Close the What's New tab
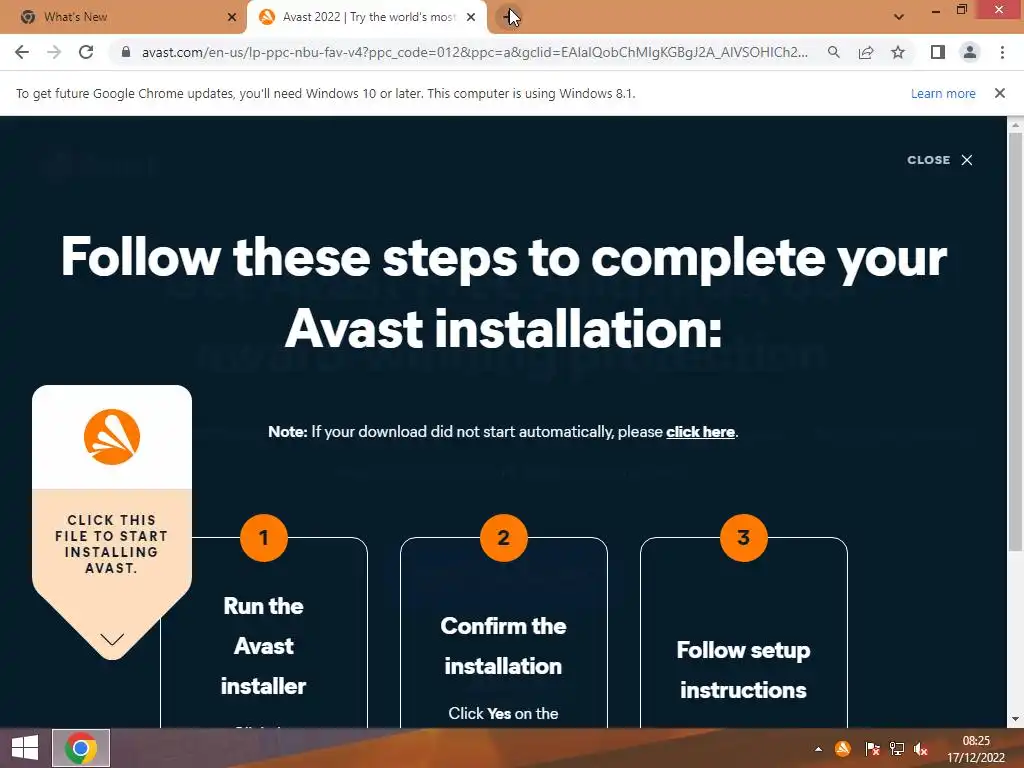1024x768 pixels. [x=232, y=17]
